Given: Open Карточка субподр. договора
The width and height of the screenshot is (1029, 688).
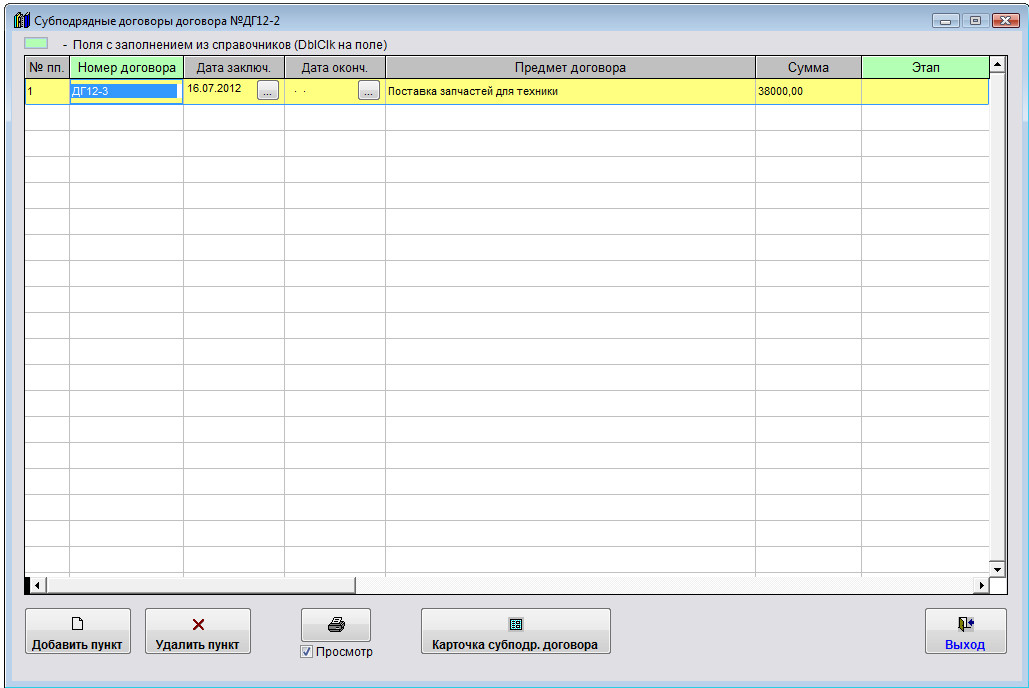Looking at the screenshot, I should coord(515,631).
